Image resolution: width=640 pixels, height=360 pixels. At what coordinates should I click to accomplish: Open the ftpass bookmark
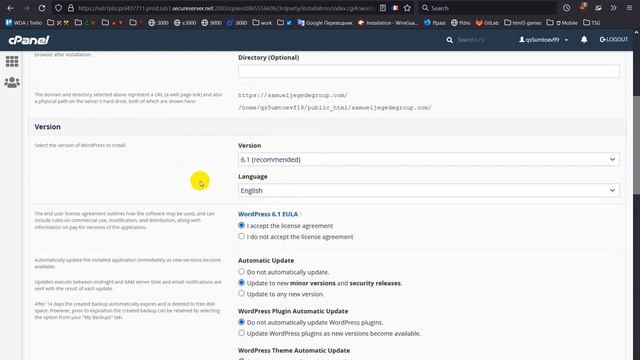(x=435, y=23)
